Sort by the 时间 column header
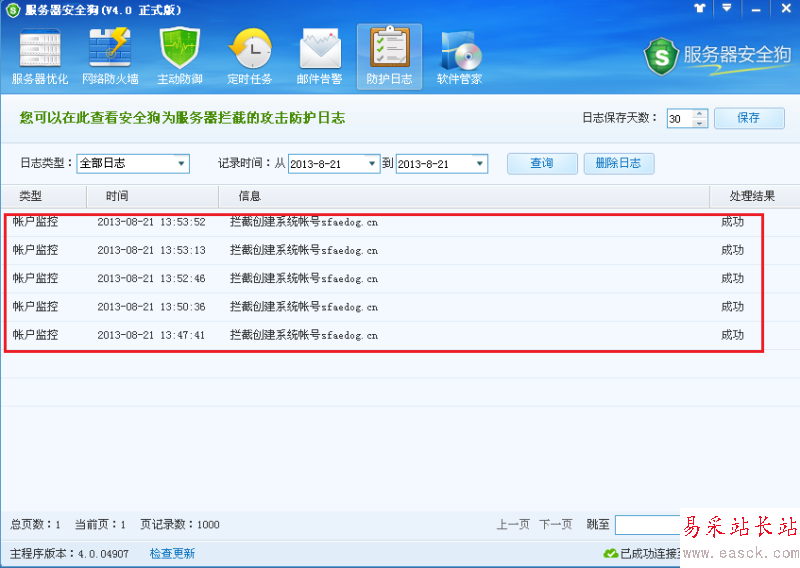The image size is (800, 568). tap(153, 196)
